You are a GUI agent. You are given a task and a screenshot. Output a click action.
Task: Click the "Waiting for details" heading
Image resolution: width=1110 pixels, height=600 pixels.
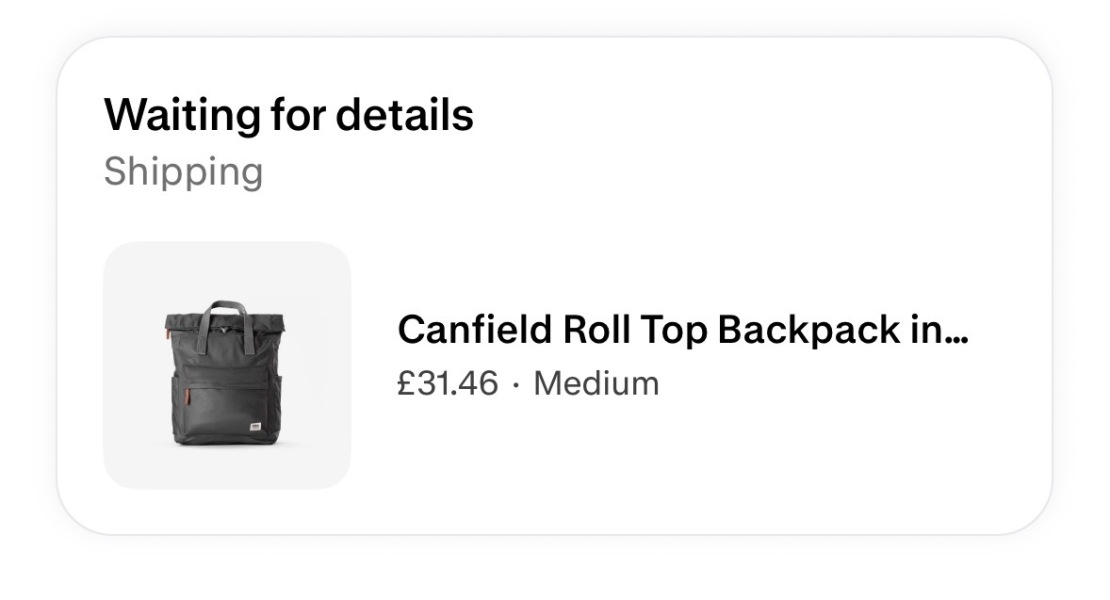pyautogui.click(x=288, y=116)
